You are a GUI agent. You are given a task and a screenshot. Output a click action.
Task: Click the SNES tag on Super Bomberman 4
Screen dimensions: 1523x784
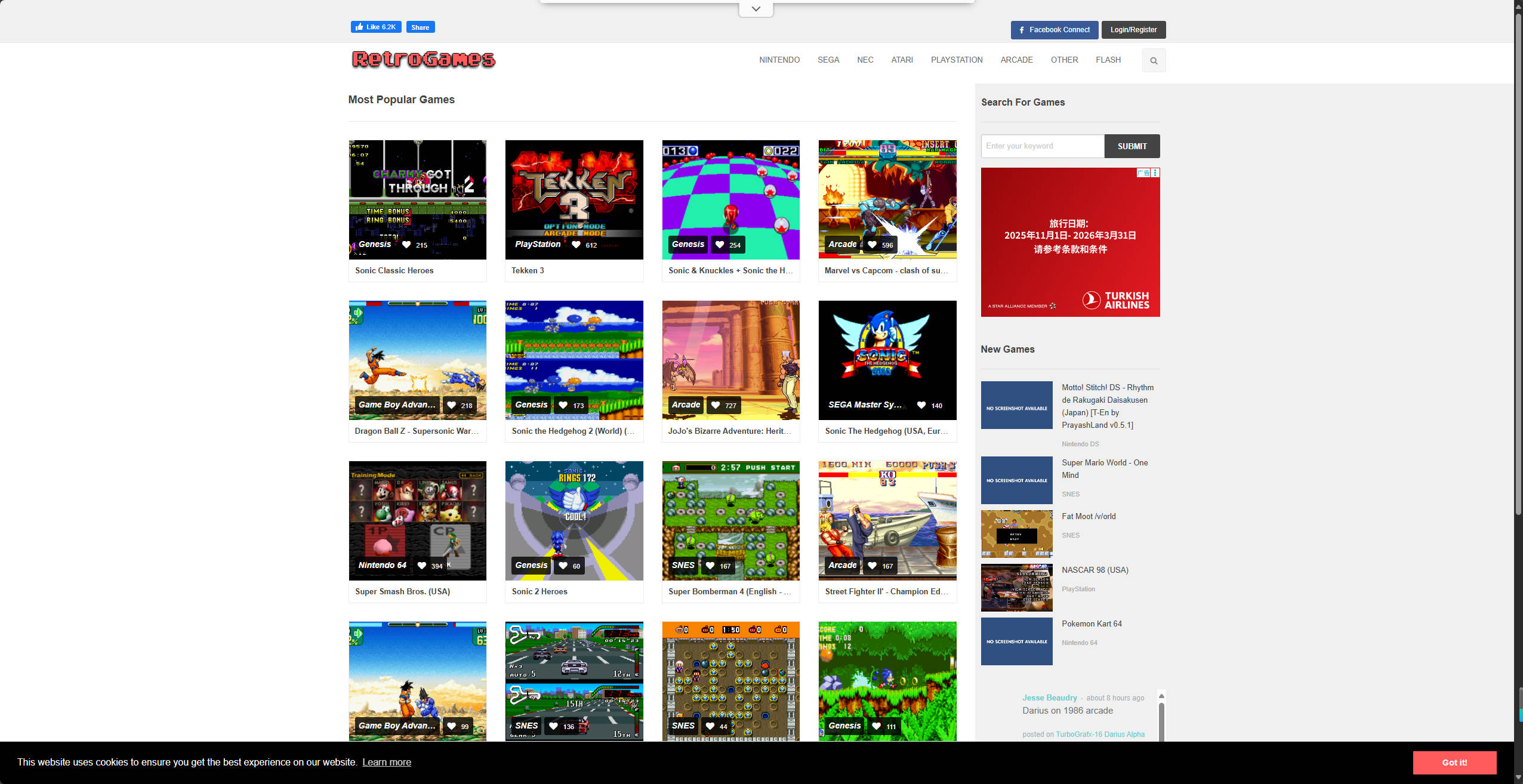pyautogui.click(x=683, y=565)
